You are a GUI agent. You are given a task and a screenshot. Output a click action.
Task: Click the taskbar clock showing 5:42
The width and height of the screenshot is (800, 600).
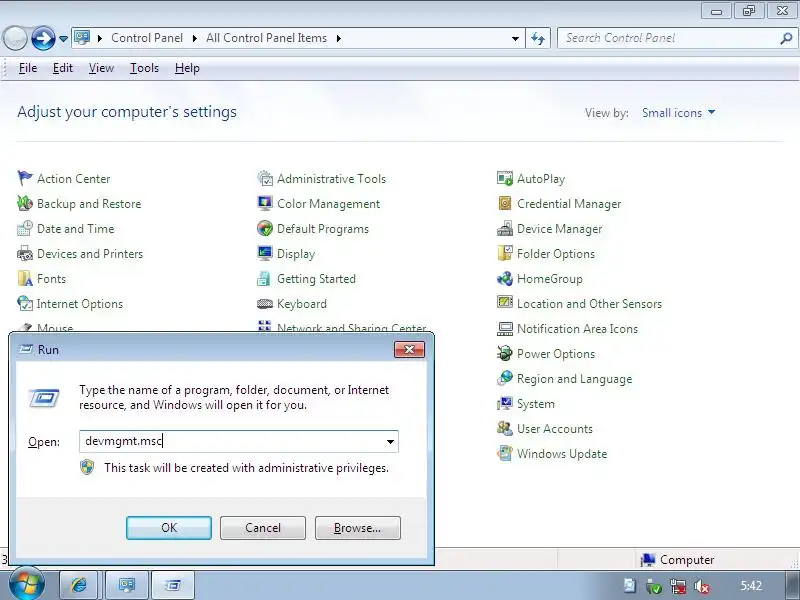[751, 586]
